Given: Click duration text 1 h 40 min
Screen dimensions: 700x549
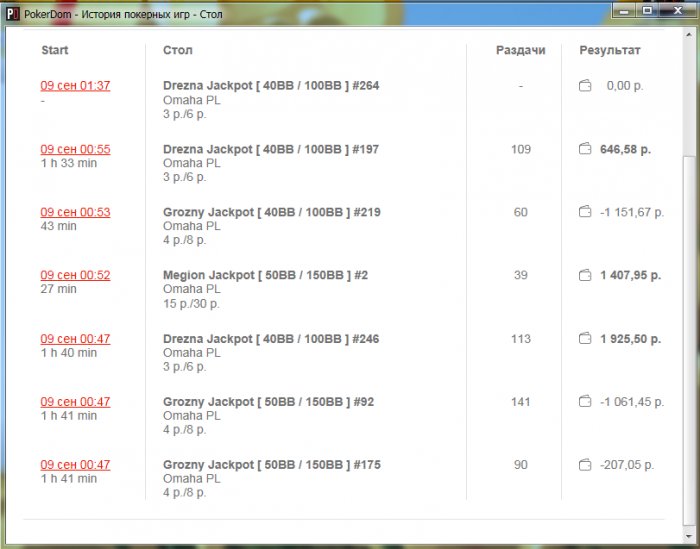Looking at the screenshot, I should coord(69,353).
